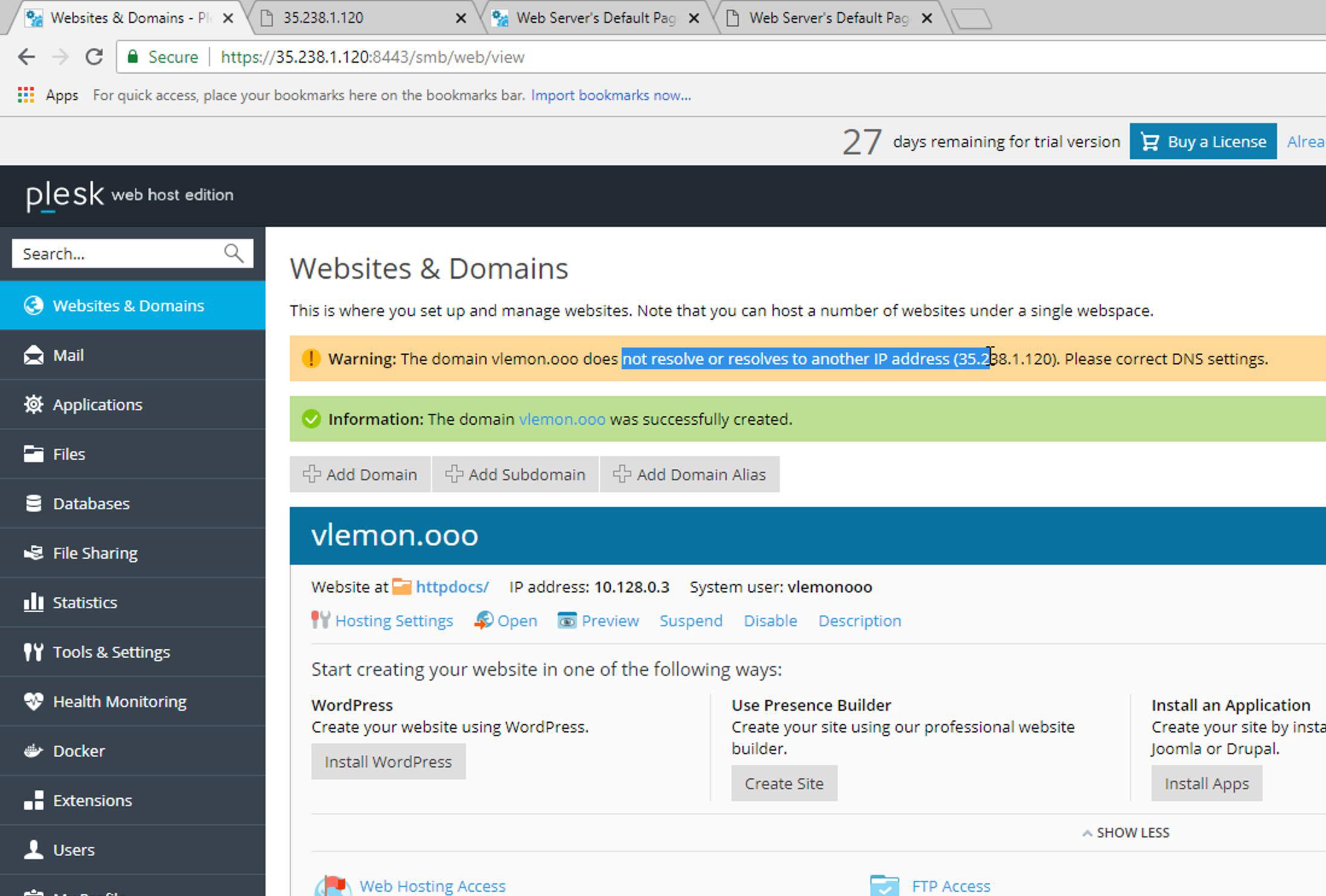This screenshot has height=896, width=1326.
Task: Click Import bookmarks now link
Action: coord(611,95)
